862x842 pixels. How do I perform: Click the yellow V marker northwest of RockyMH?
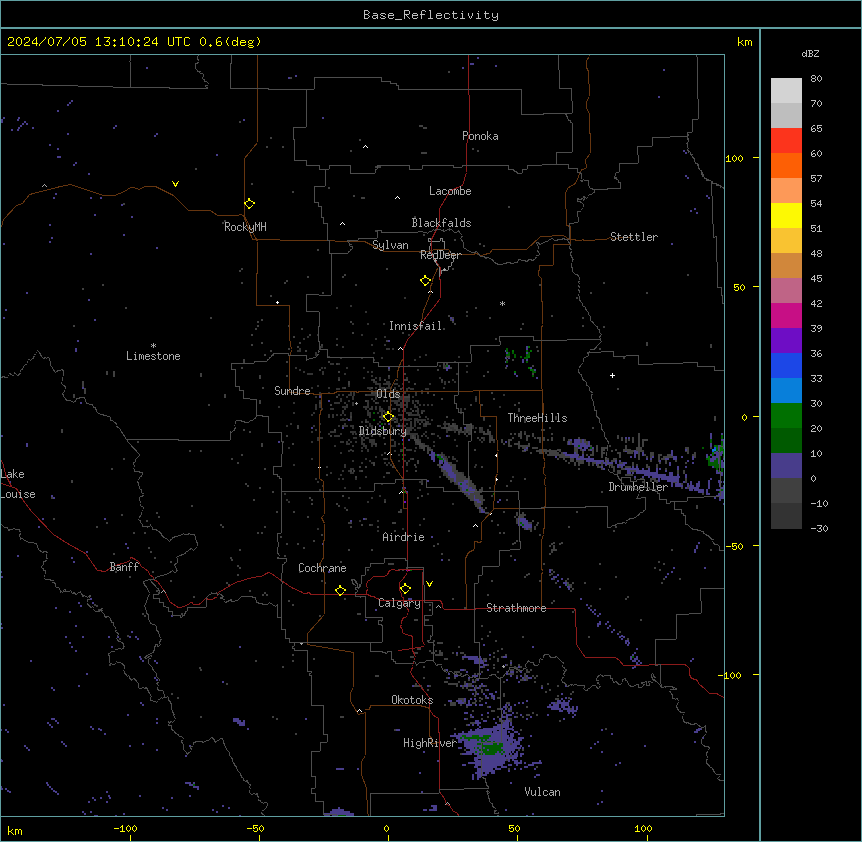tap(175, 184)
